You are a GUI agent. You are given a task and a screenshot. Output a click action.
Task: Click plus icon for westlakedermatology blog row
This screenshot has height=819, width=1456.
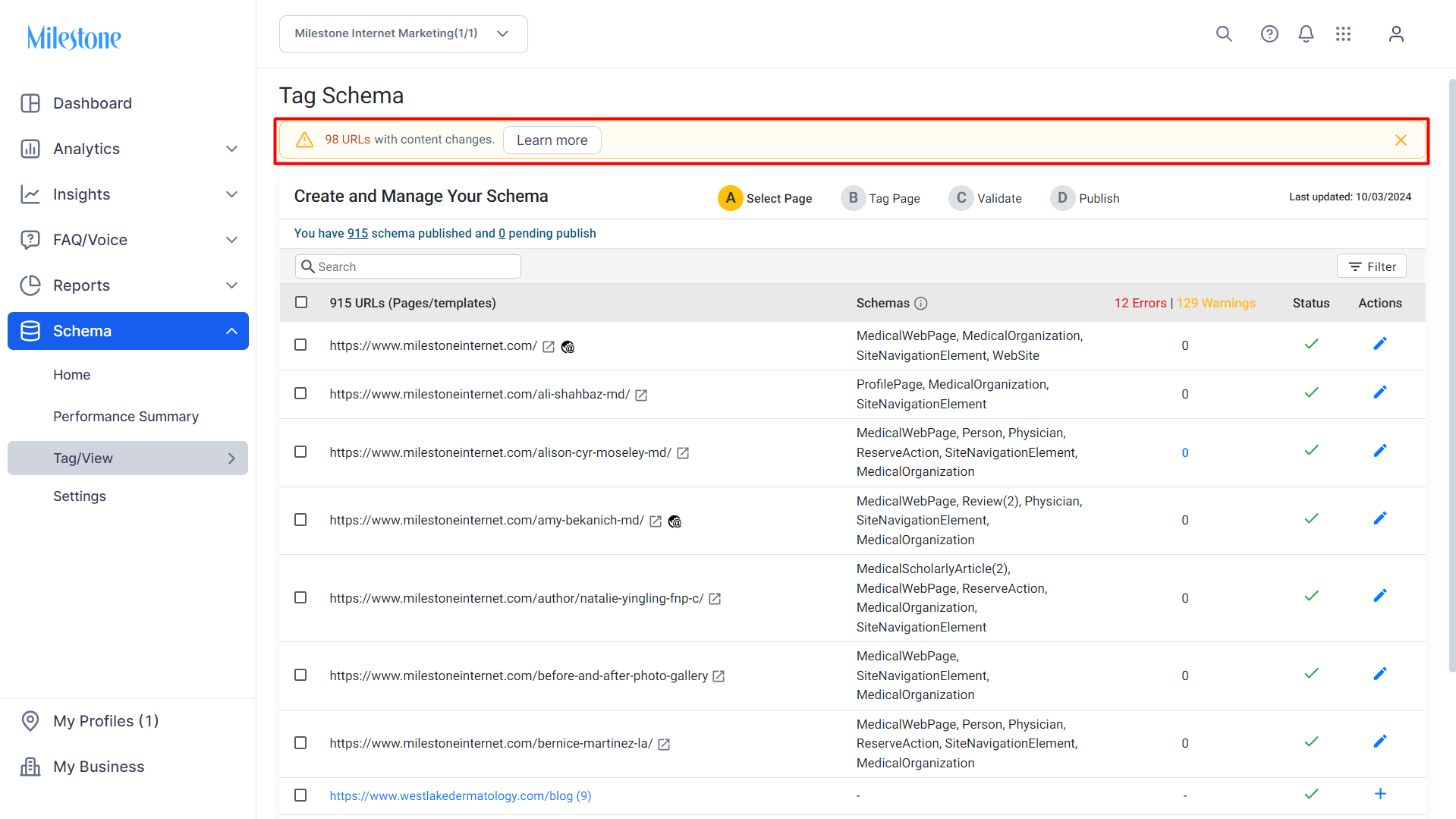[1380, 794]
